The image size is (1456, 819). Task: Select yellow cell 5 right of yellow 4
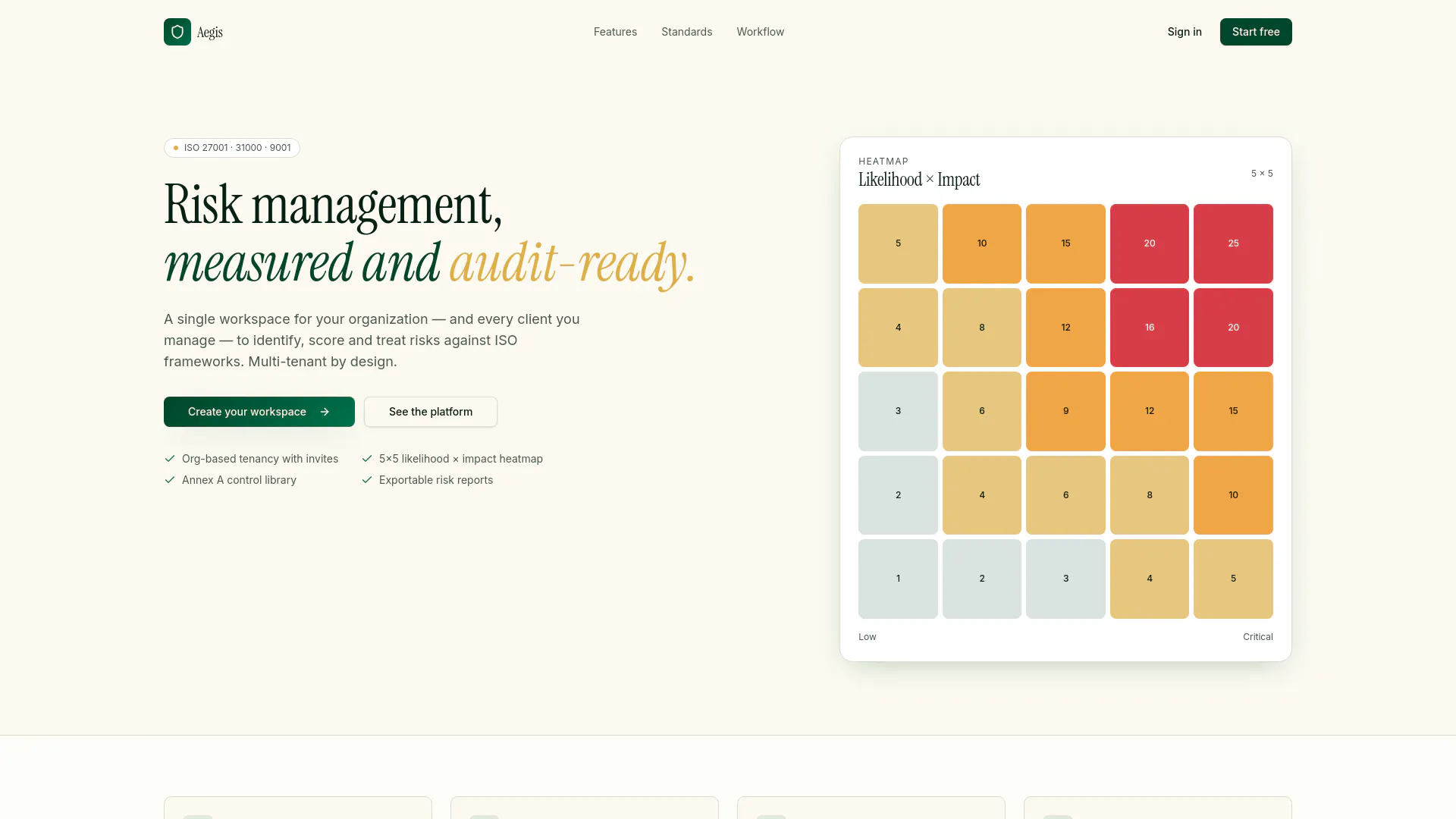click(x=1233, y=579)
